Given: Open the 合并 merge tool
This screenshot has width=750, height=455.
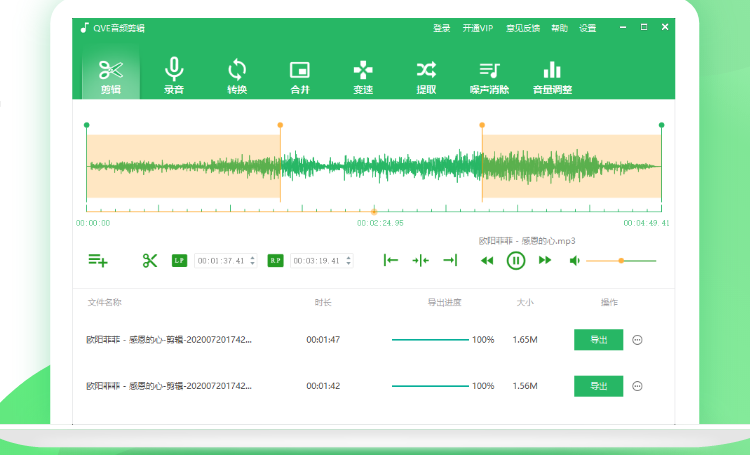Looking at the screenshot, I should 300,76.
